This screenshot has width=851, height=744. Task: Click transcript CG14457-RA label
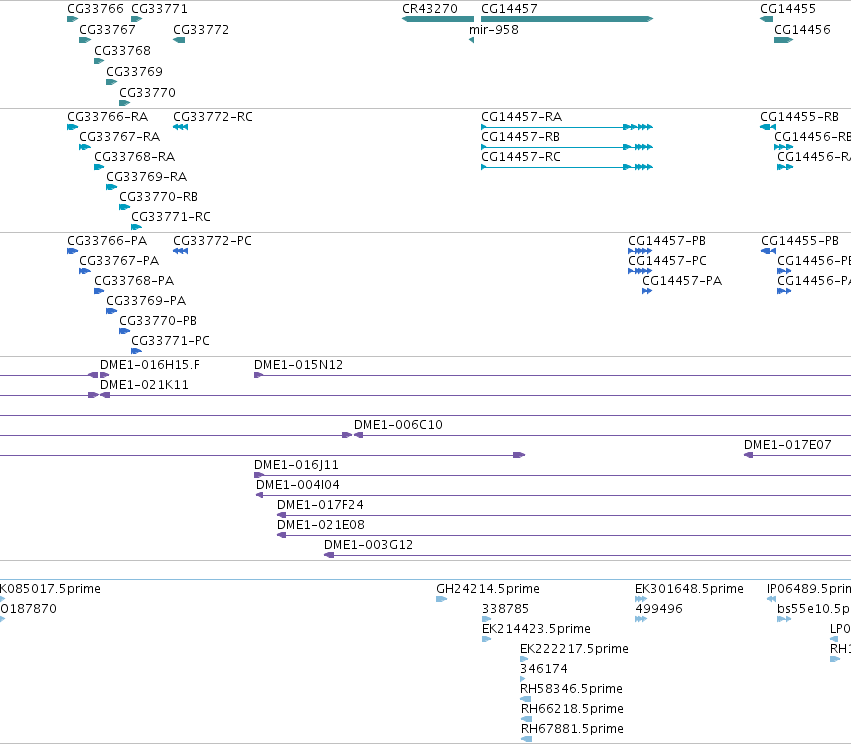click(x=522, y=117)
